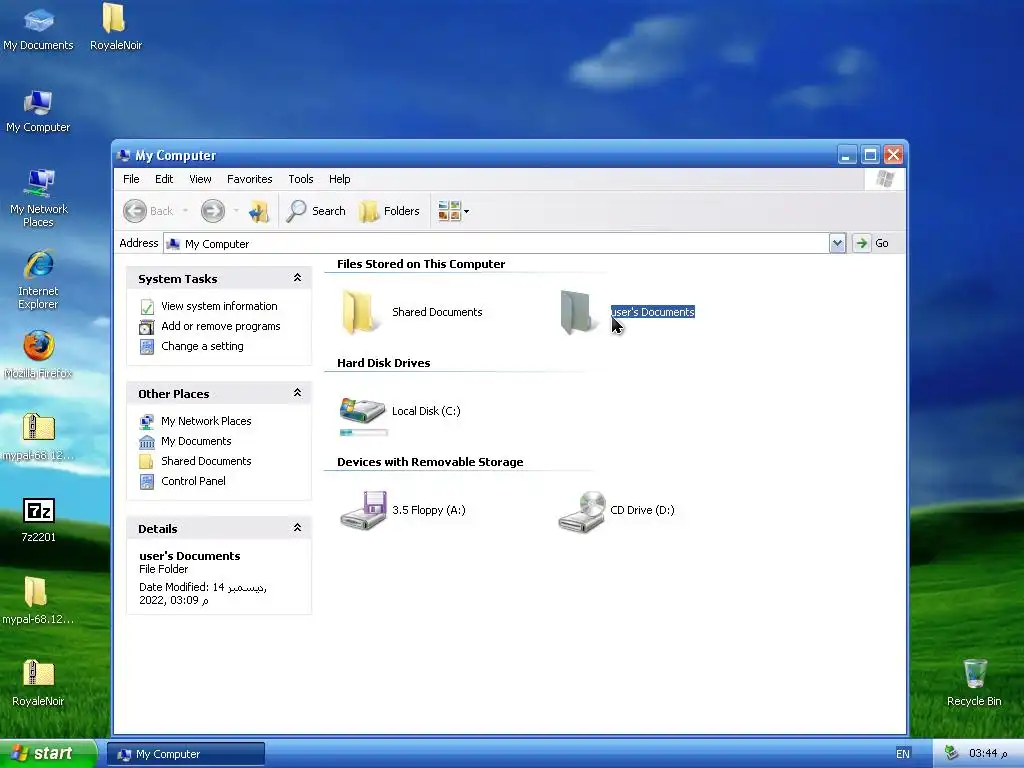Select the mypal-68.12 folder desktop icon
Image resolution: width=1024 pixels, height=768 pixels.
(38, 601)
